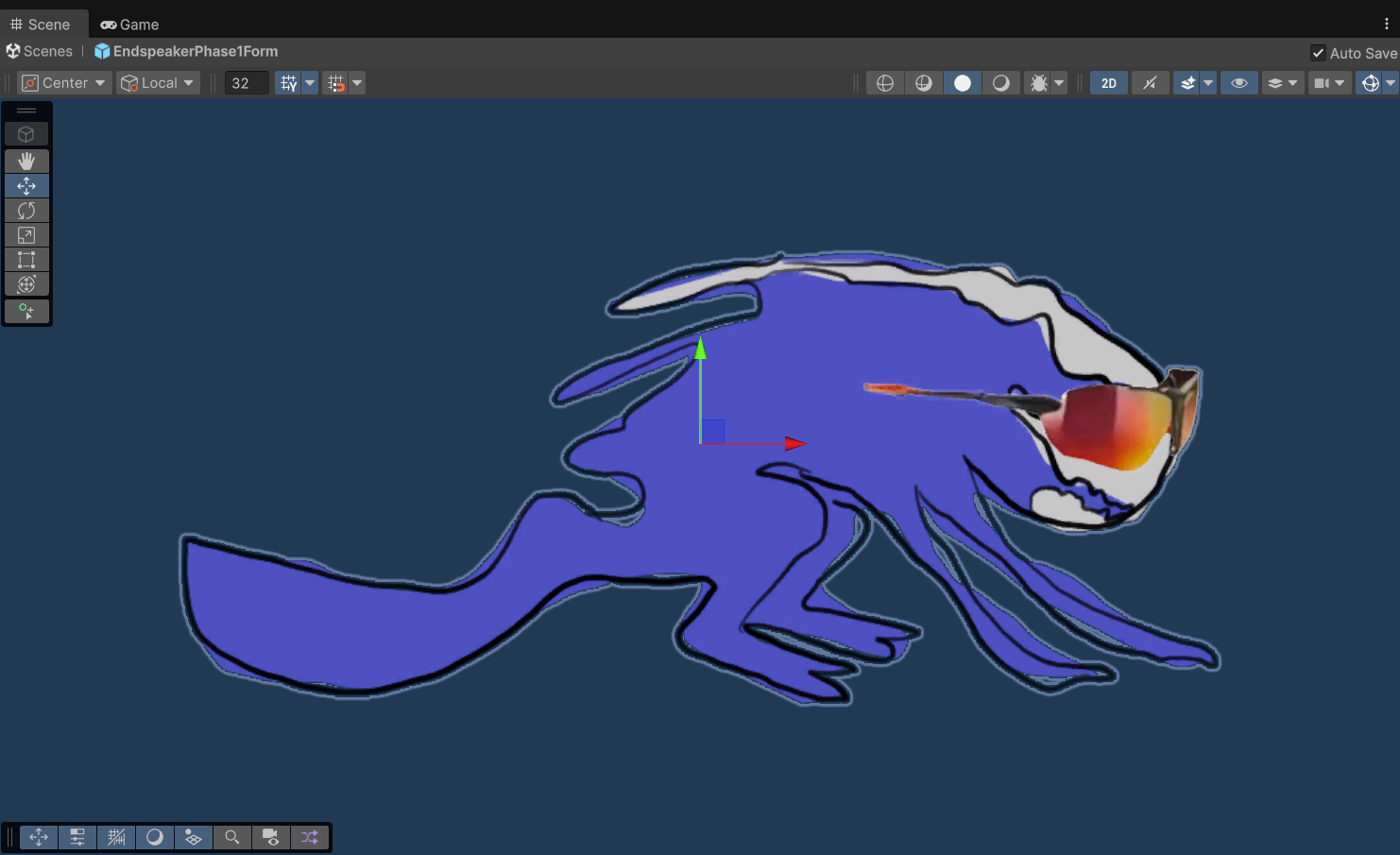
Task: Click the Draw Modes overlay toggle
Action: click(155, 837)
